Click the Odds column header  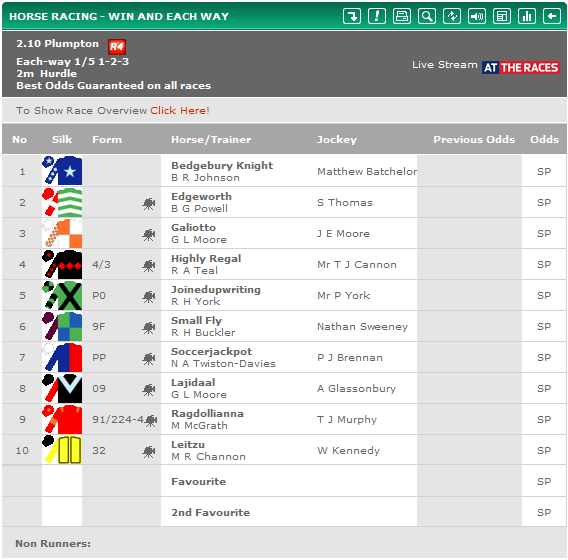tap(544, 139)
